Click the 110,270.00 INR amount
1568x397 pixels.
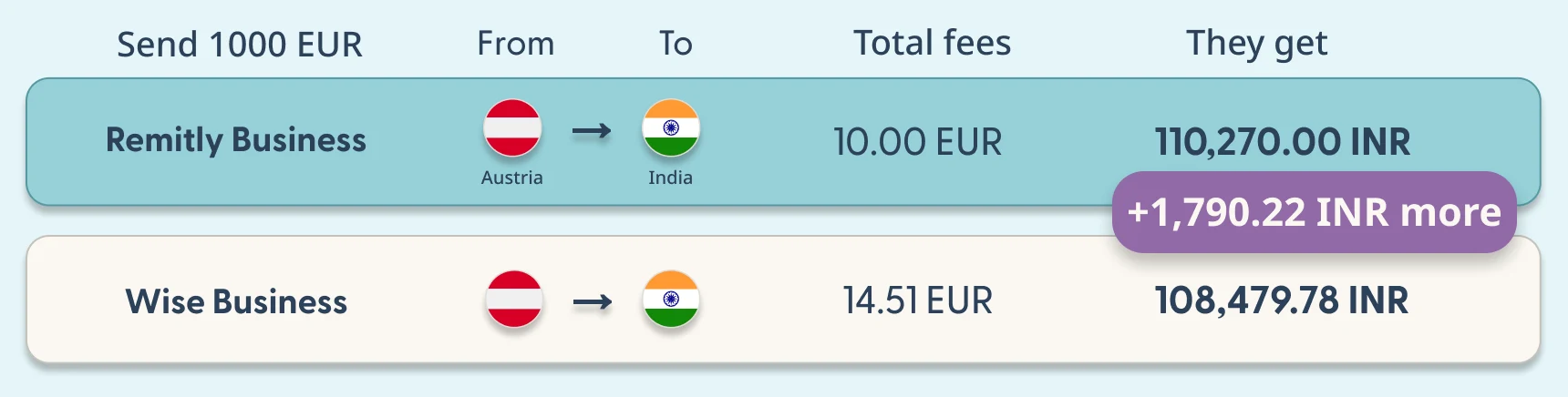pyautogui.click(x=1283, y=142)
